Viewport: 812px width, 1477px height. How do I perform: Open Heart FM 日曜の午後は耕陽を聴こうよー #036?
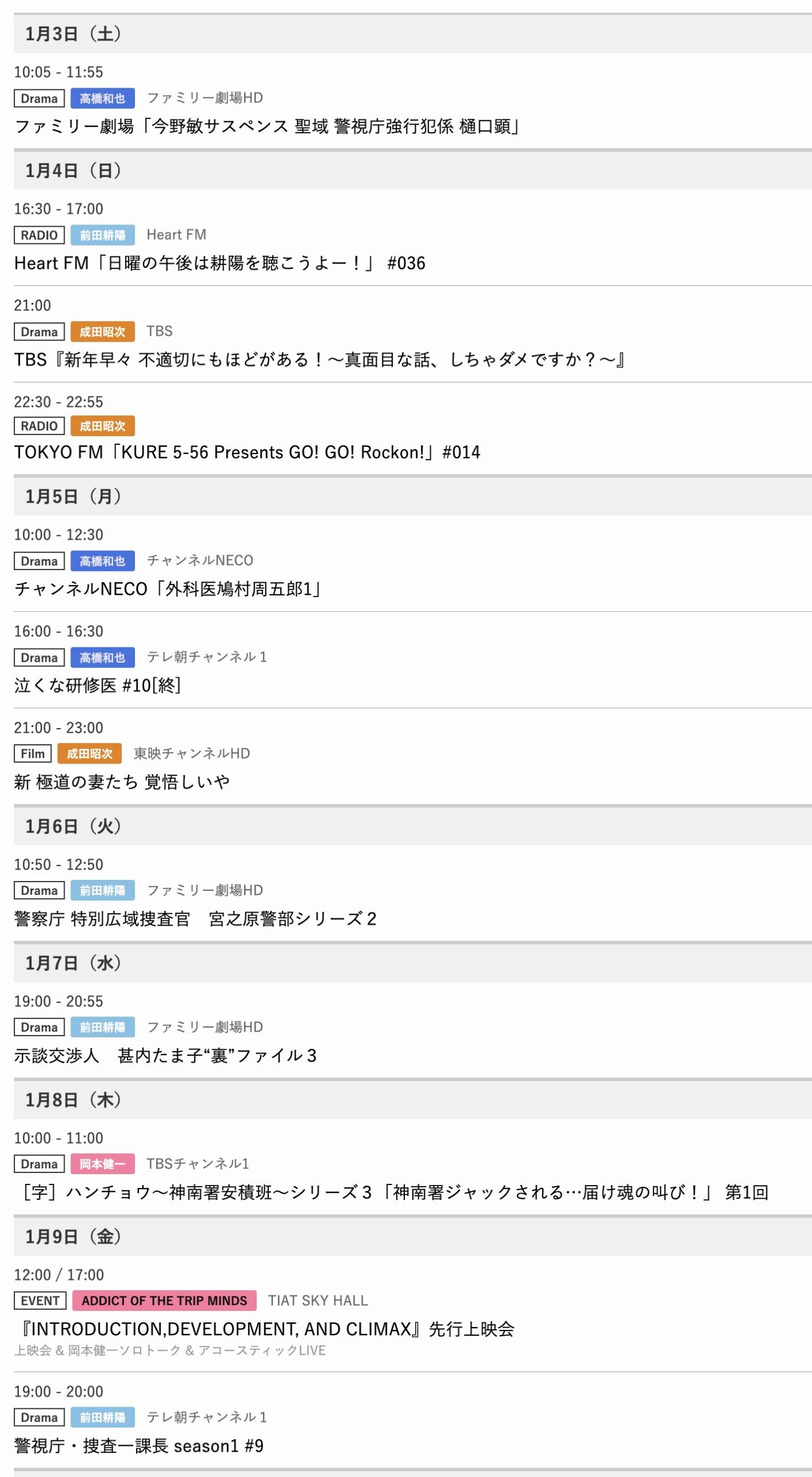(x=219, y=263)
